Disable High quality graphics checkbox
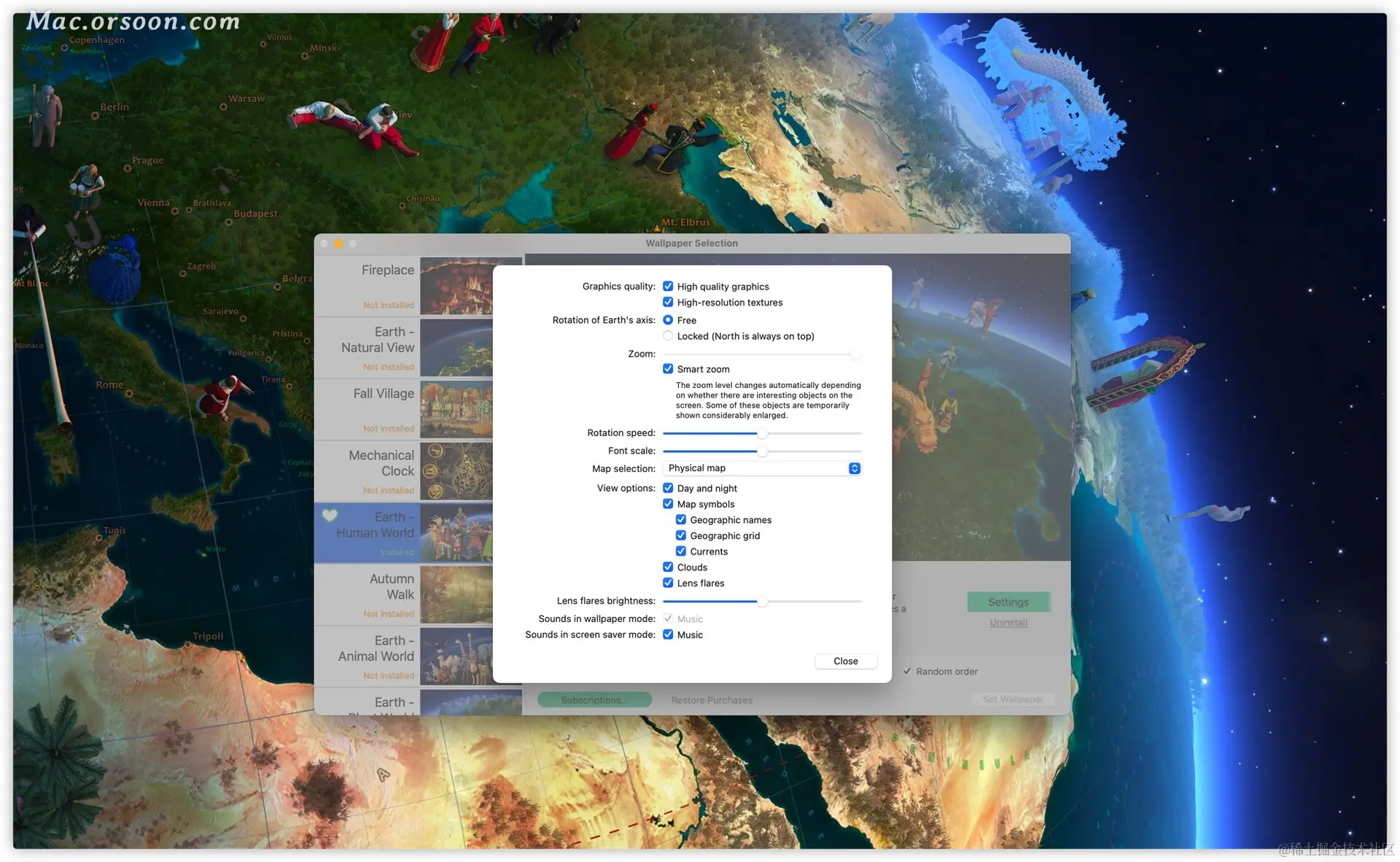The width and height of the screenshot is (1400, 862). click(x=668, y=287)
